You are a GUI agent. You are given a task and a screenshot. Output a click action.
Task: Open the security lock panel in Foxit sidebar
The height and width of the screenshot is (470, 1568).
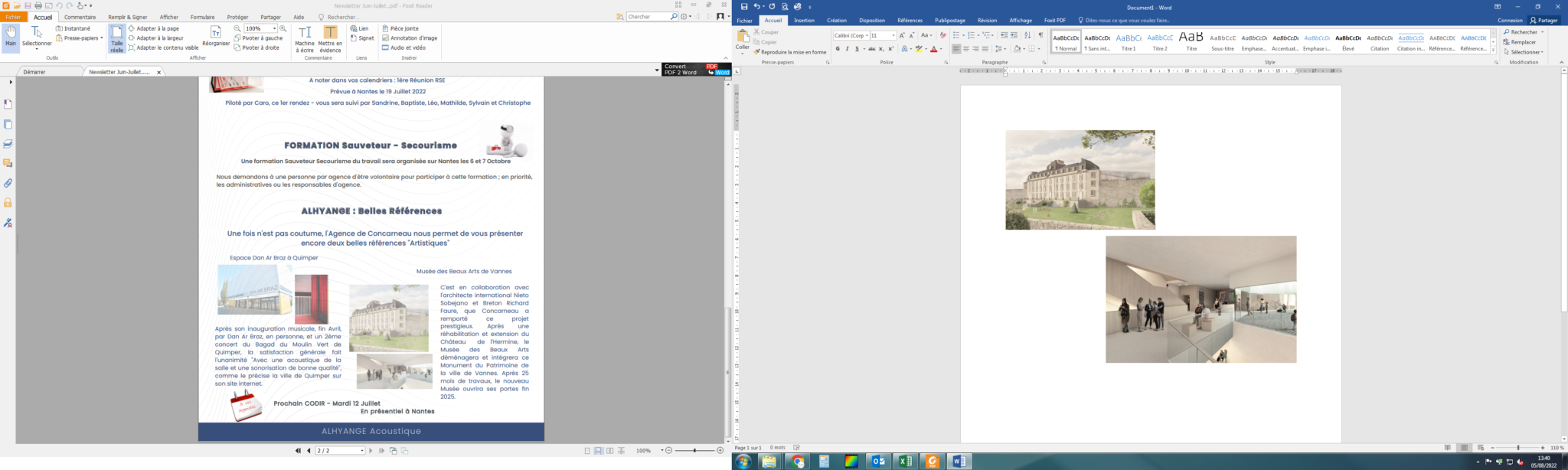tap(8, 203)
